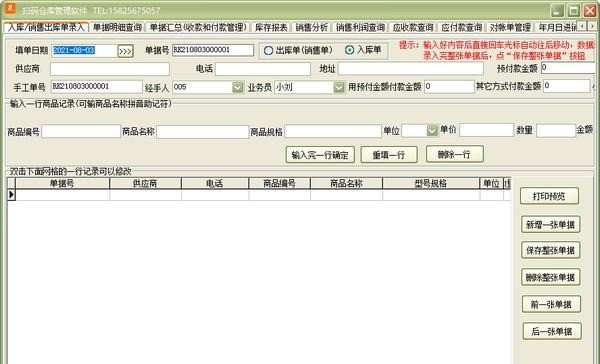Go to 后一张单据

tap(552, 331)
